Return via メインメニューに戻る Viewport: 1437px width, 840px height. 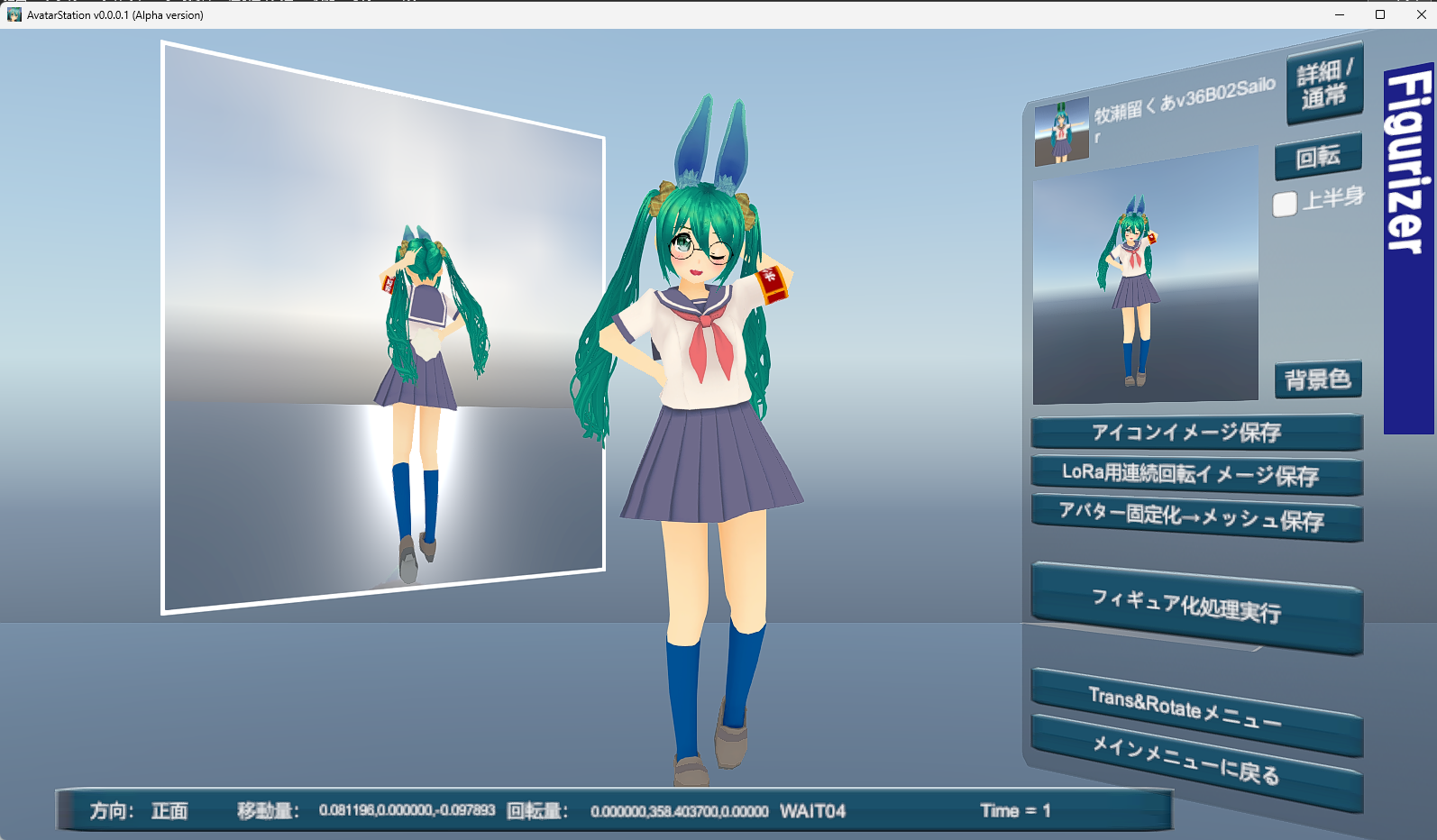click(x=1195, y=761)
